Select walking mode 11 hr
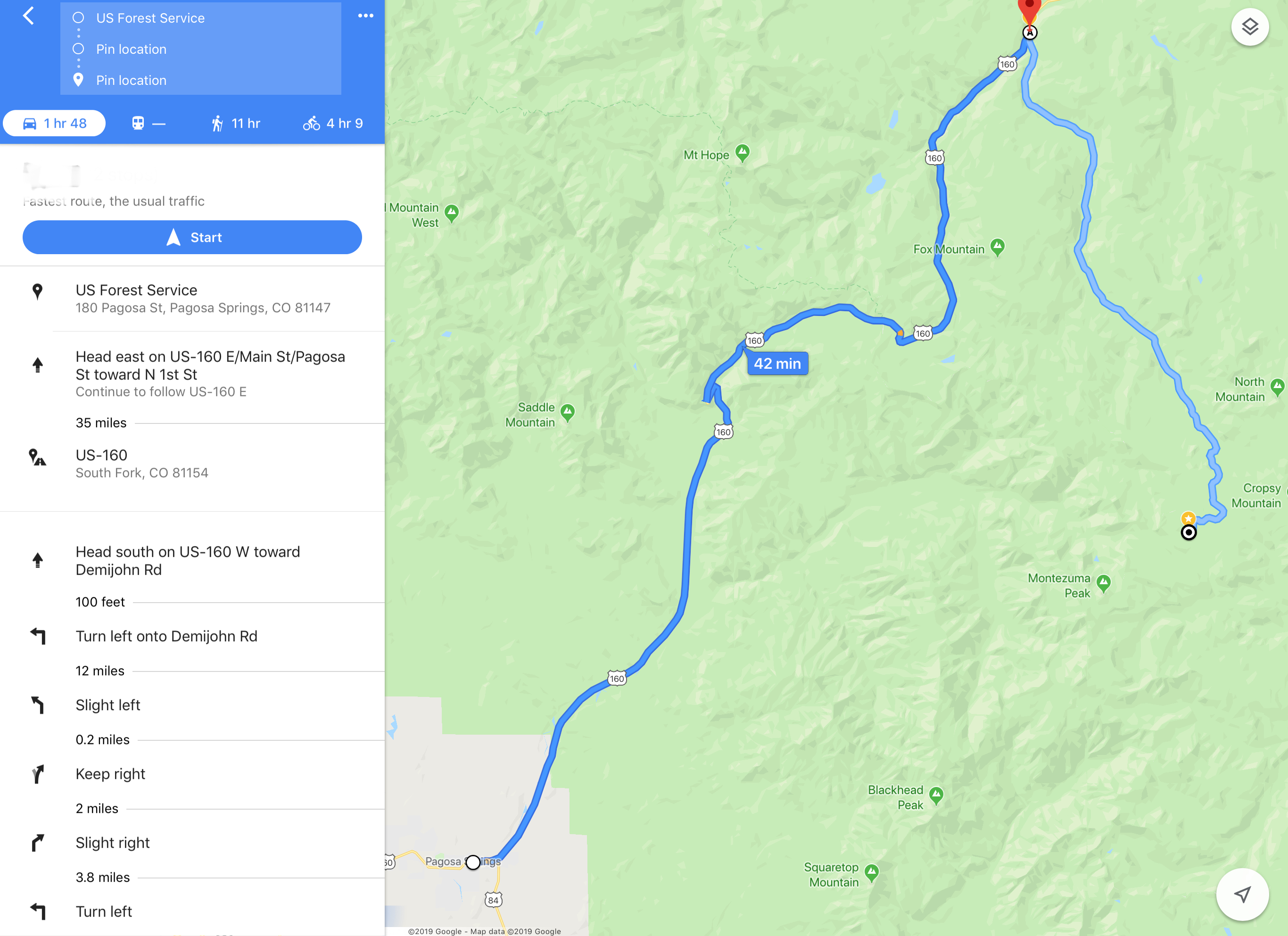 tap(235, 123)
